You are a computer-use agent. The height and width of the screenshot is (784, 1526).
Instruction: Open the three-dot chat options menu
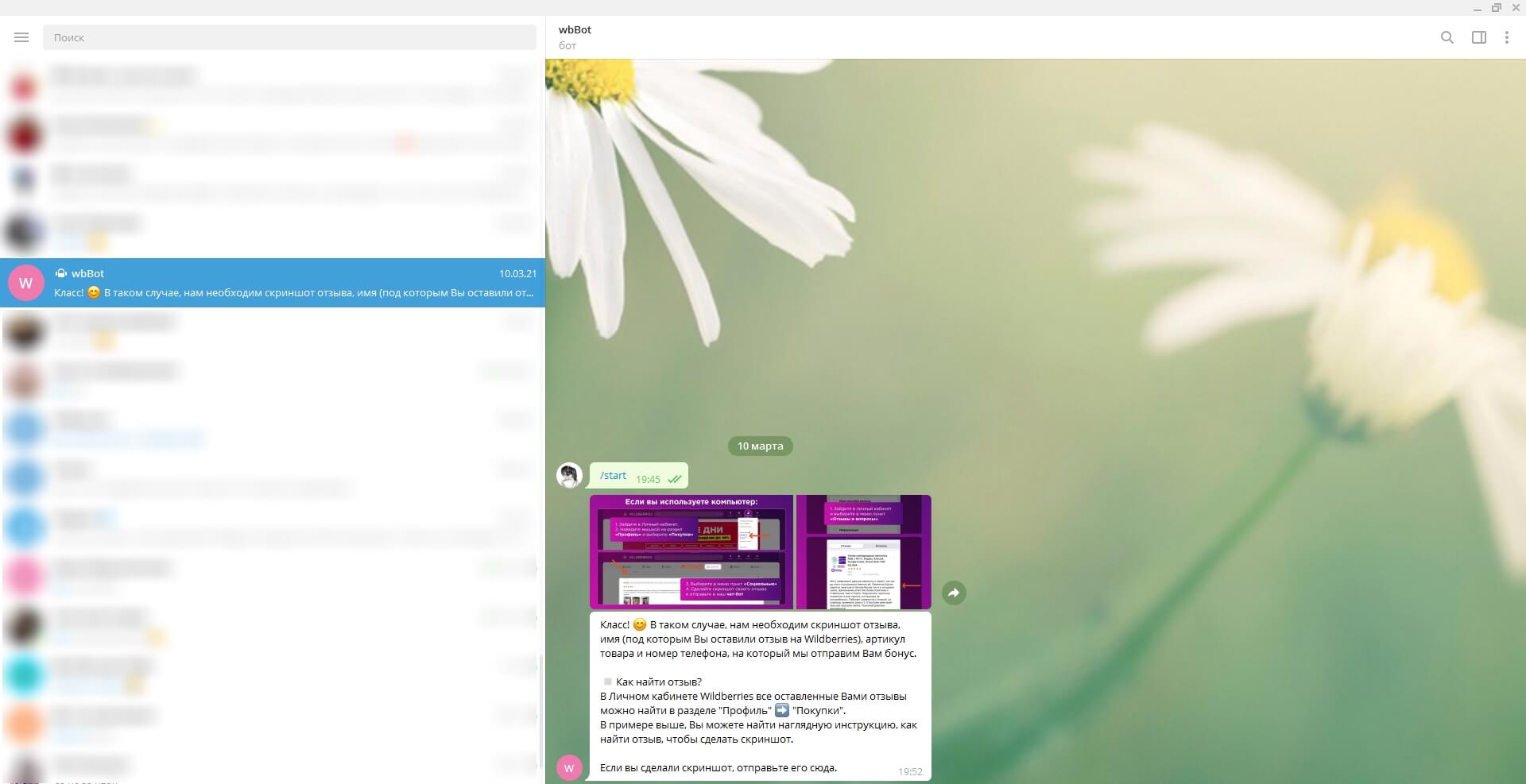[1506, 37]
